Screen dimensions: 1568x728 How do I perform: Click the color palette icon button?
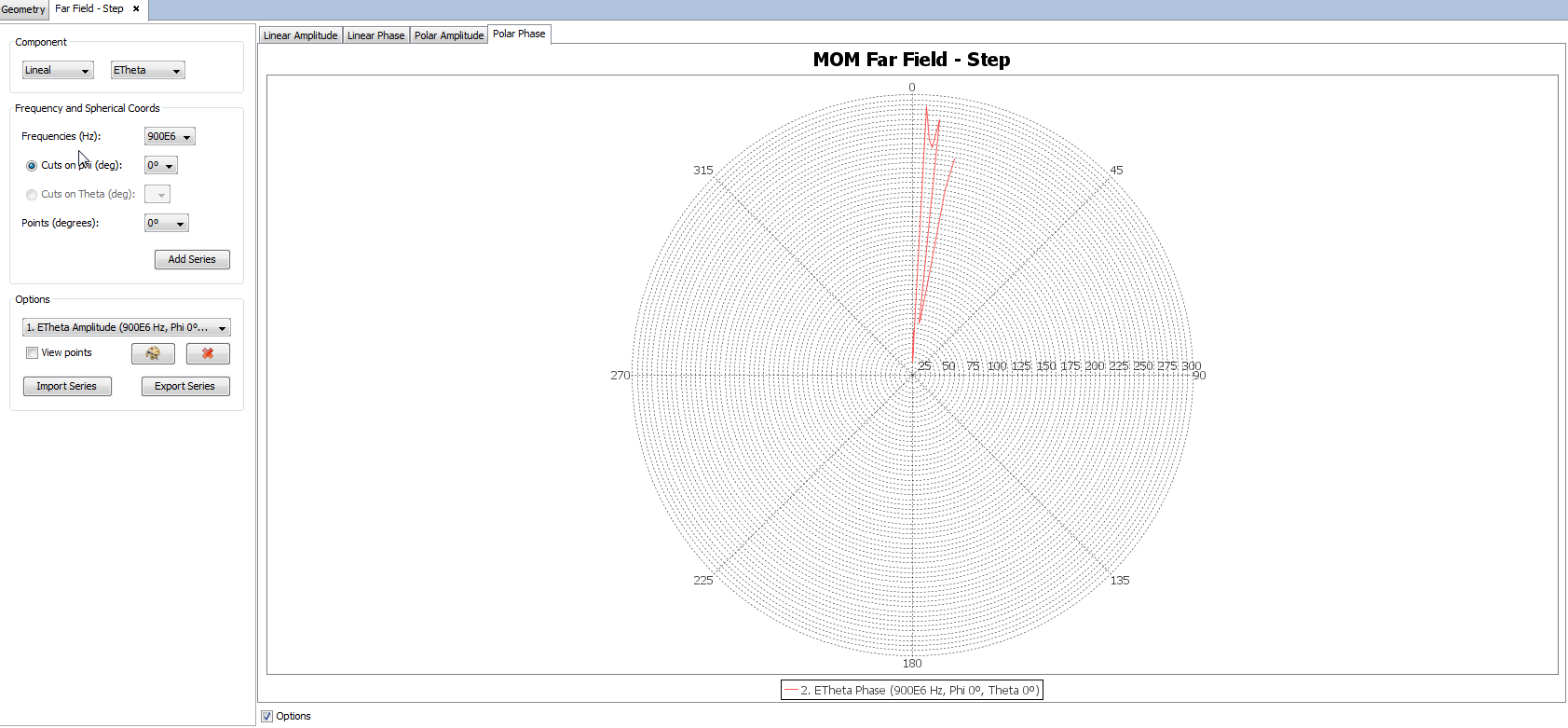click(153, 353)
